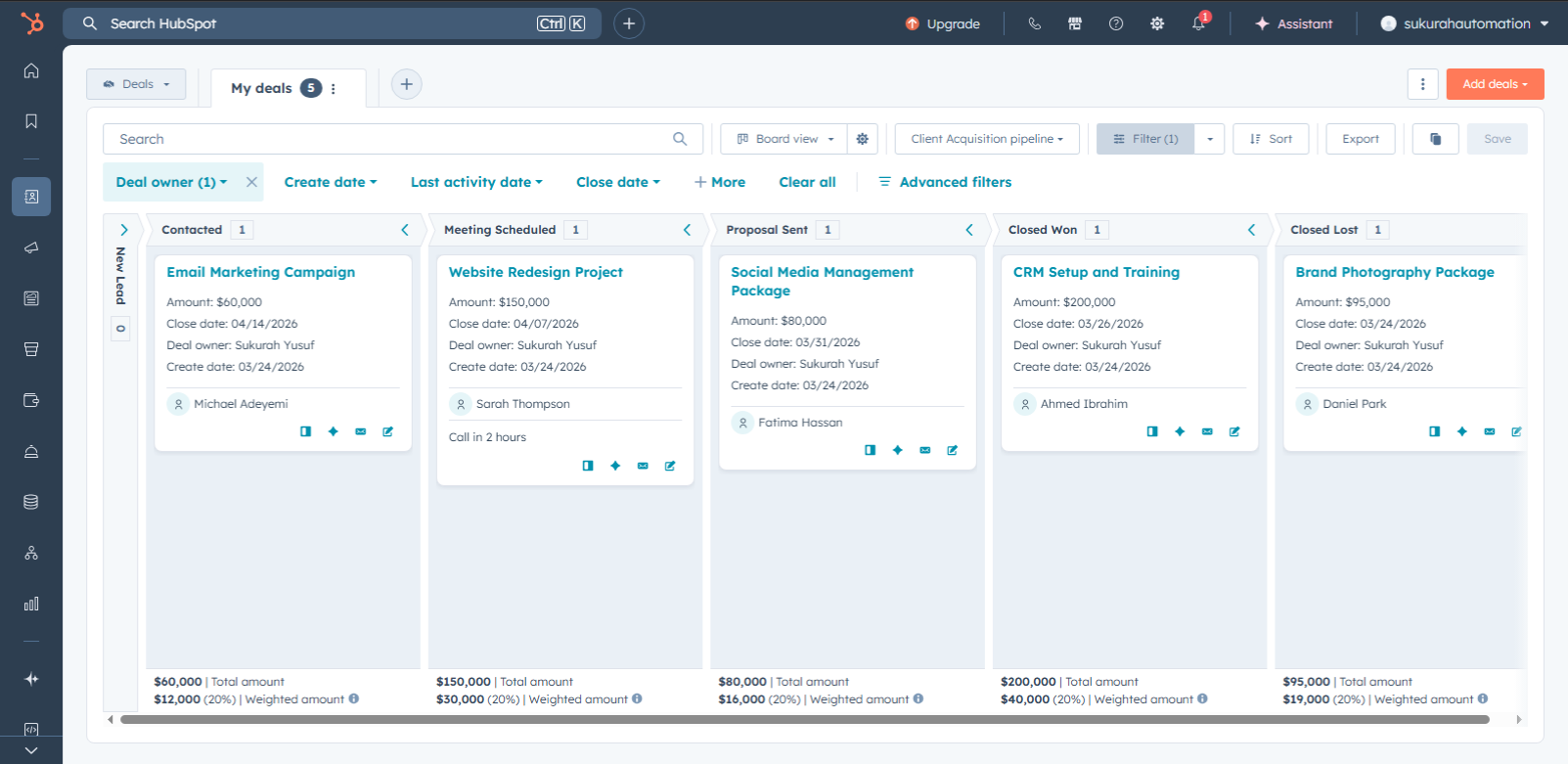
Task: Click the Breeze sparkle icon on Social Media Management card
Action: 898,450
